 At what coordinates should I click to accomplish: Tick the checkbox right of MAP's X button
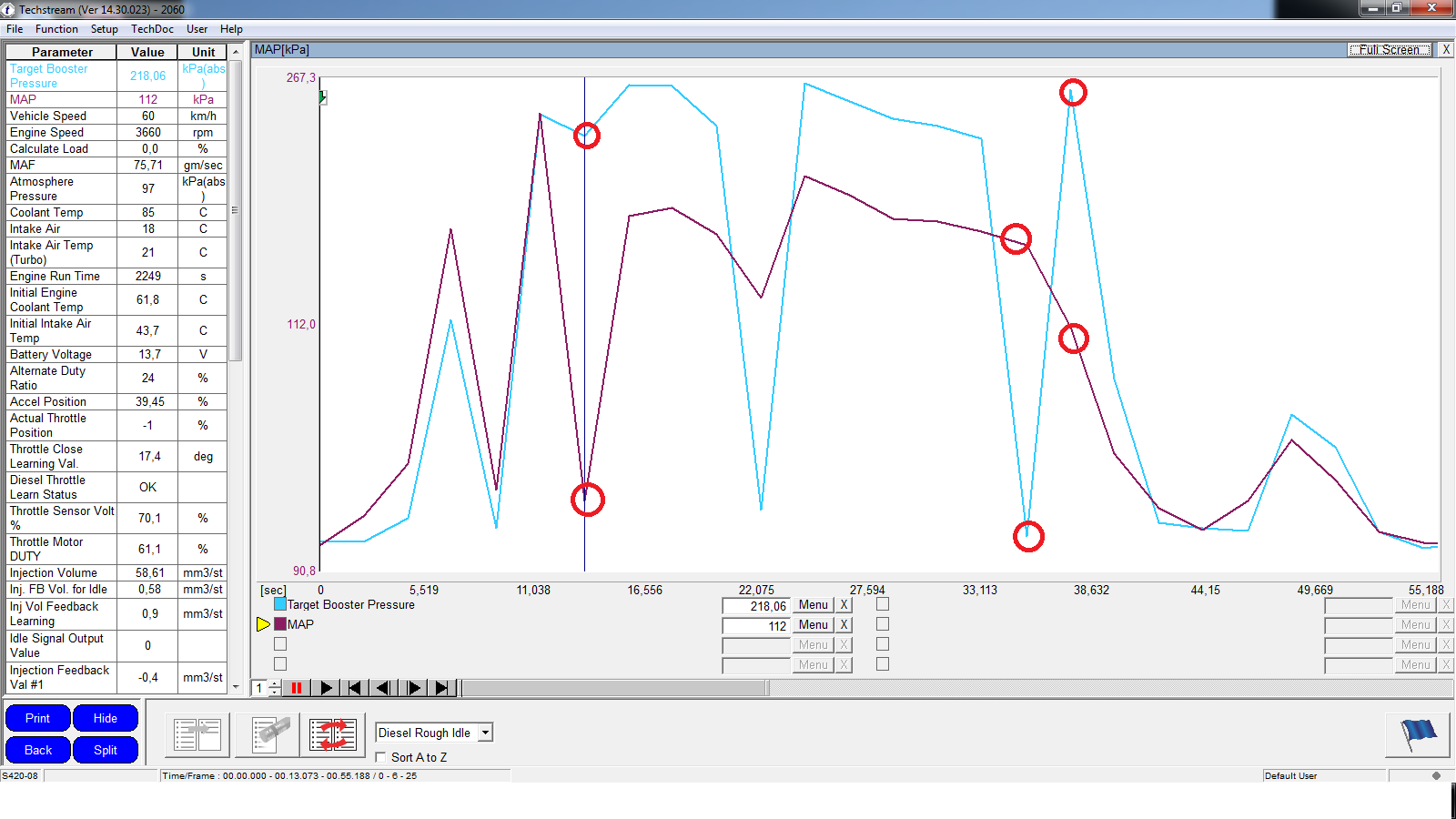point(883,624)
